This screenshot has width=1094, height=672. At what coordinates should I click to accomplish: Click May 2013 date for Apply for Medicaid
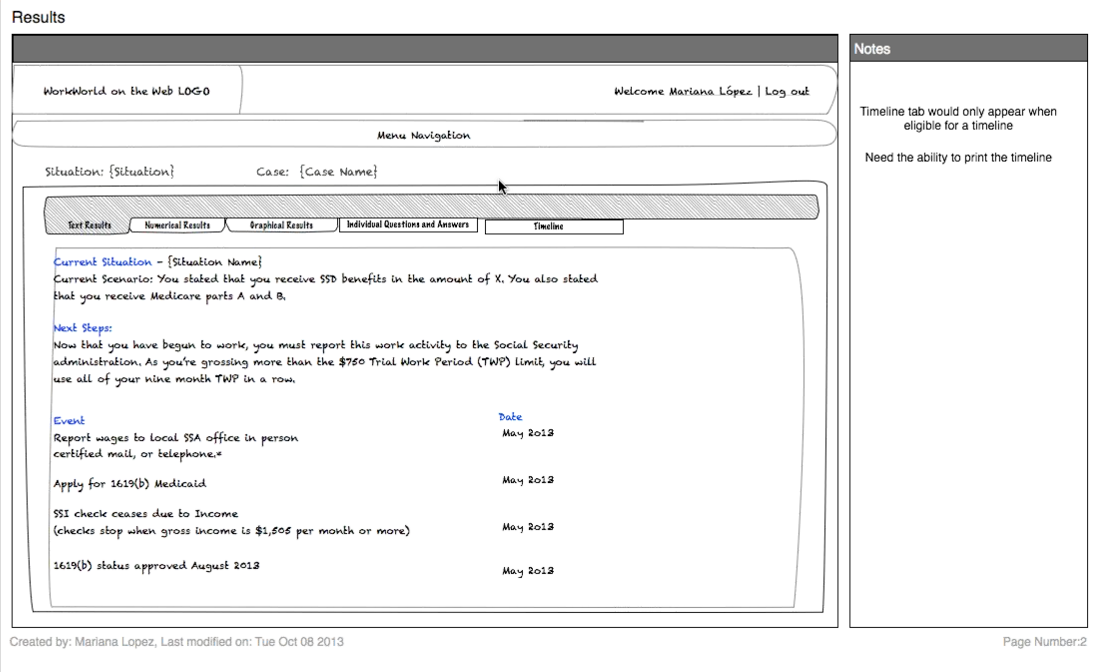click(528, 479)
